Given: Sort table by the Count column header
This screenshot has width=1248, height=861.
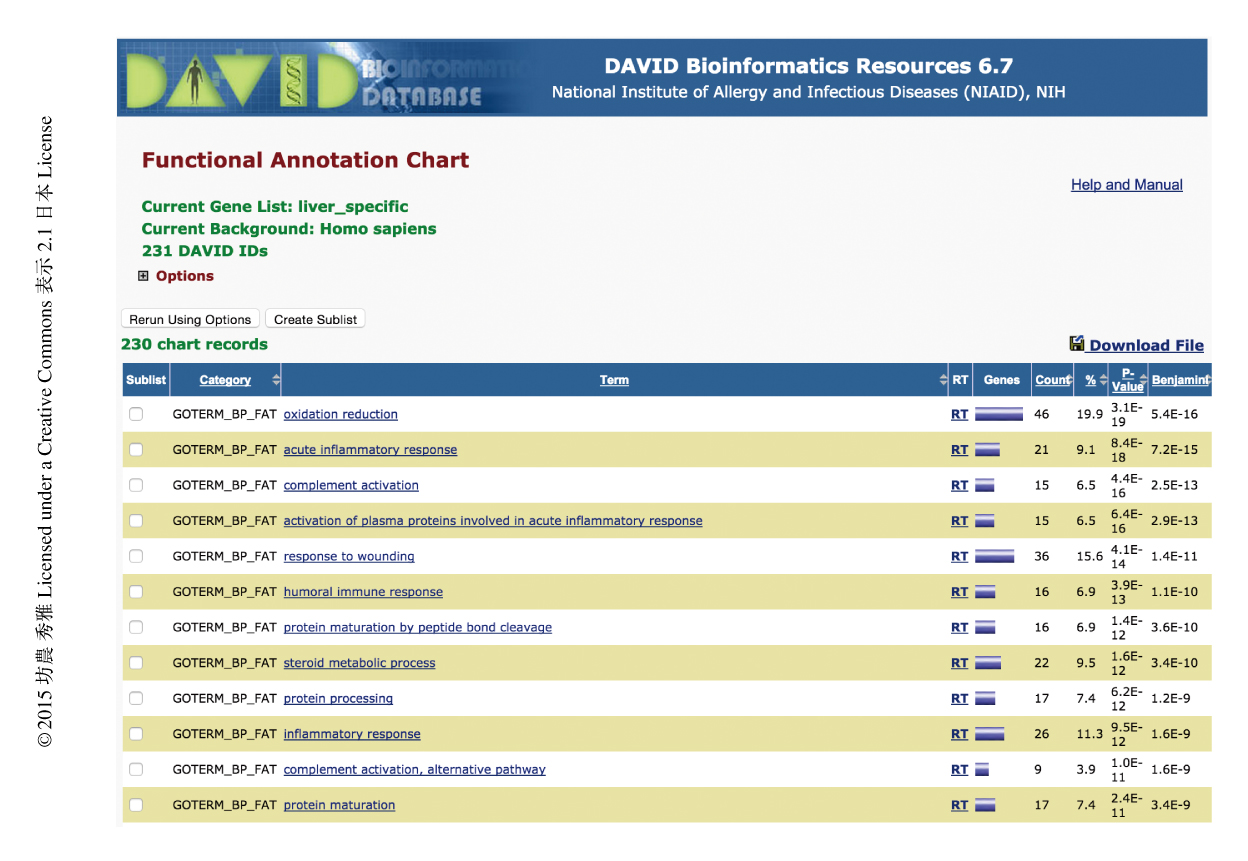Looking at the screenshot, I should coord(1051,380).
